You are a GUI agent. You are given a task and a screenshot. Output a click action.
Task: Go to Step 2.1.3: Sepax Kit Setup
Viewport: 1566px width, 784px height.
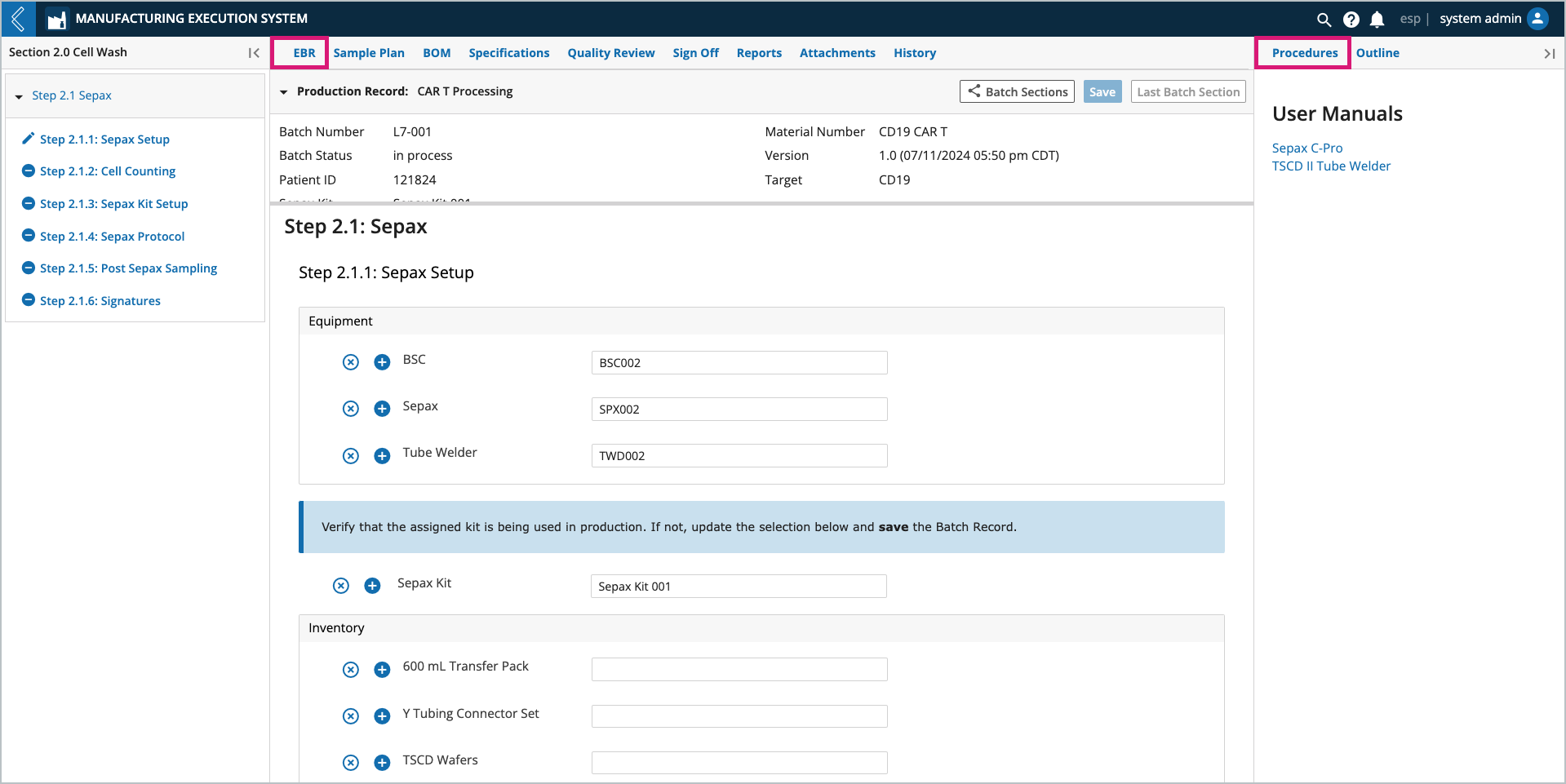113,204
